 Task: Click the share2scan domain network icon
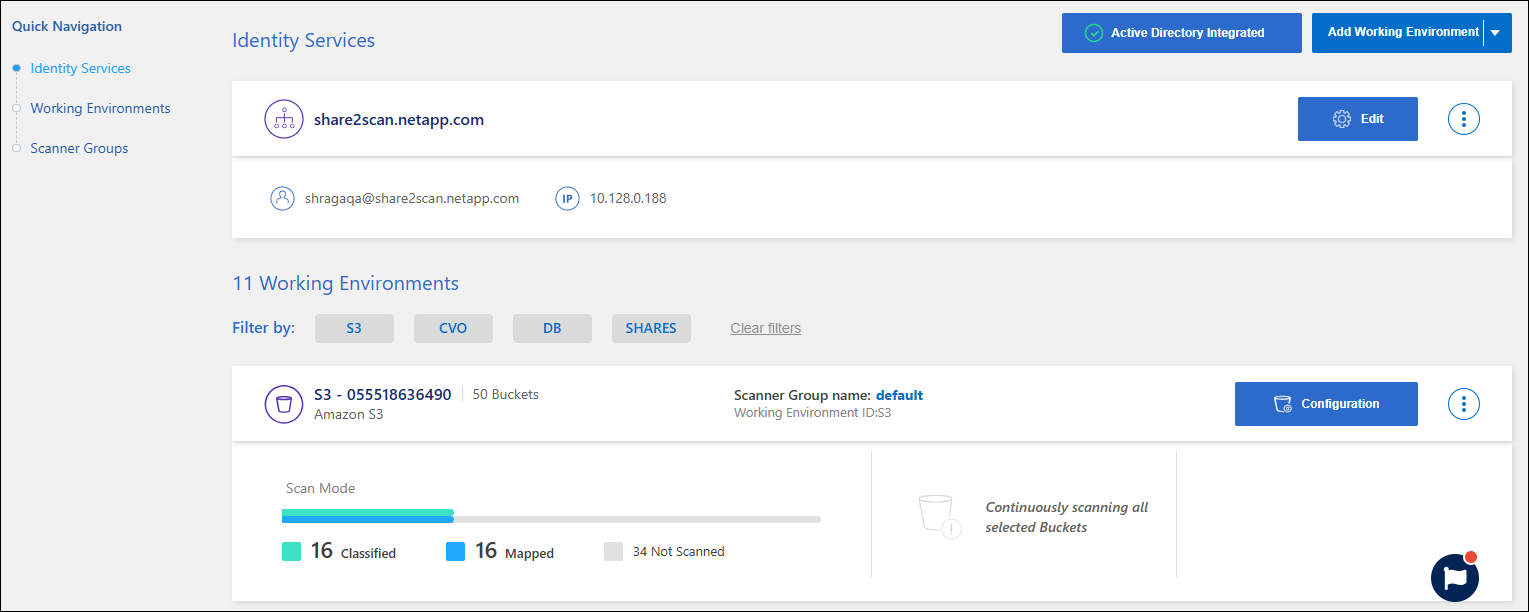click(283, 120)
